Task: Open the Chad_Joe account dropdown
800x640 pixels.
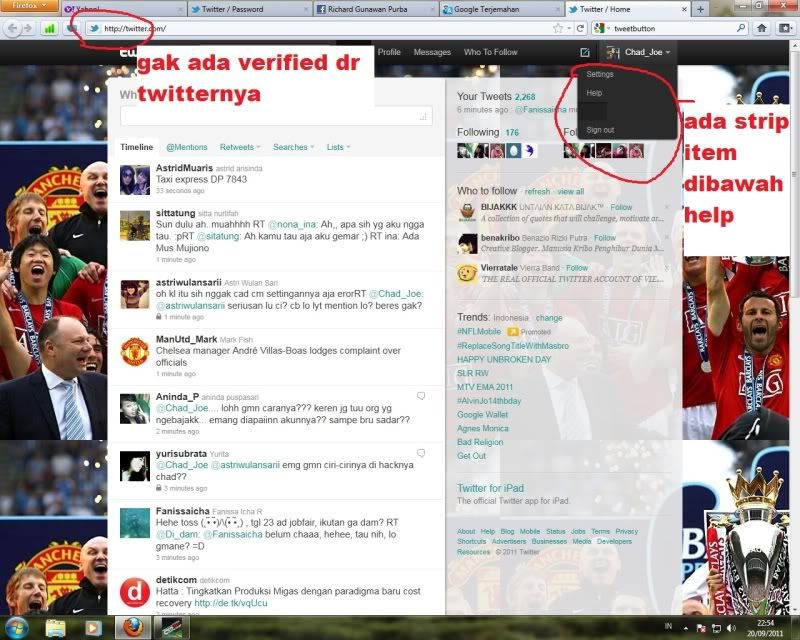Action: point(638,52)
